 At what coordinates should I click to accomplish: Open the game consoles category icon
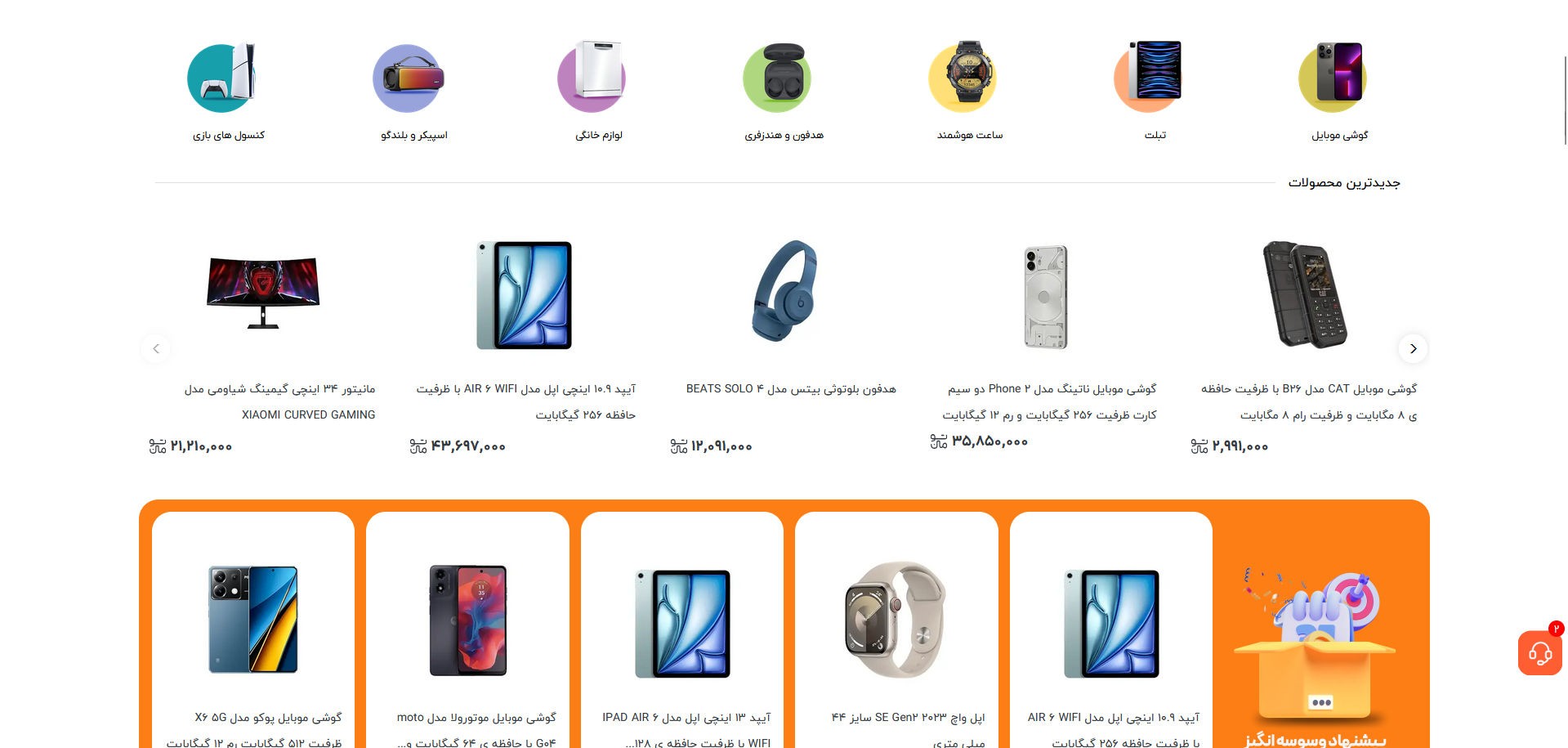(222, 78)
